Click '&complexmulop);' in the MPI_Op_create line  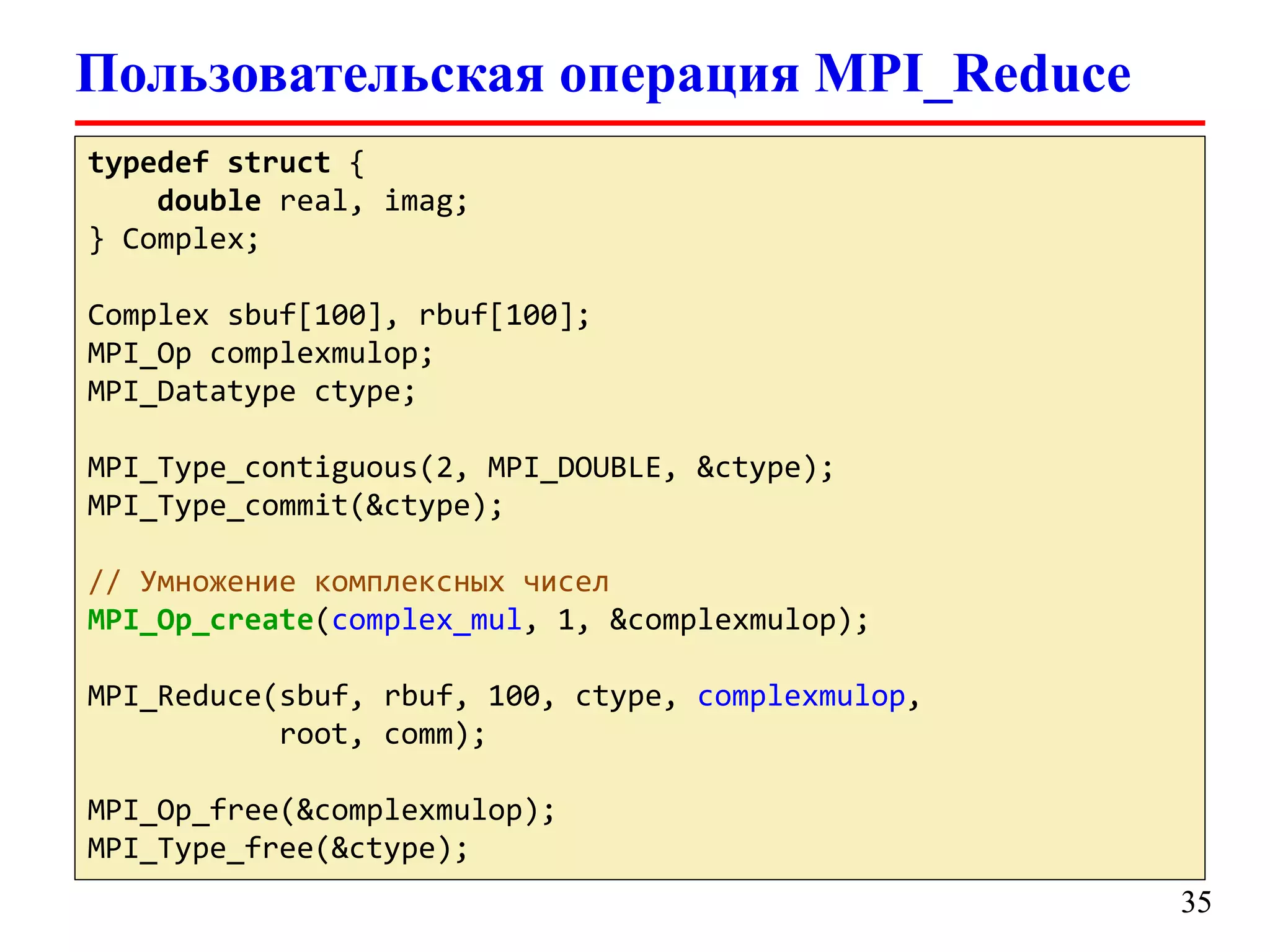[x=739, y=620]
